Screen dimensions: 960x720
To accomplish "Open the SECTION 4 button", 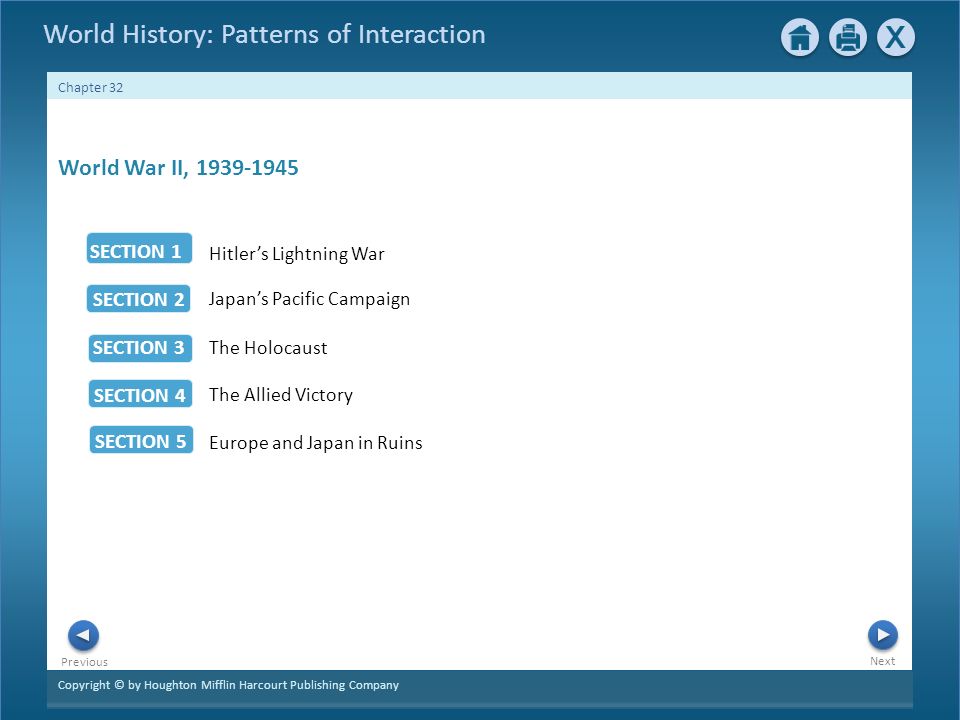I will click(140, 394).
